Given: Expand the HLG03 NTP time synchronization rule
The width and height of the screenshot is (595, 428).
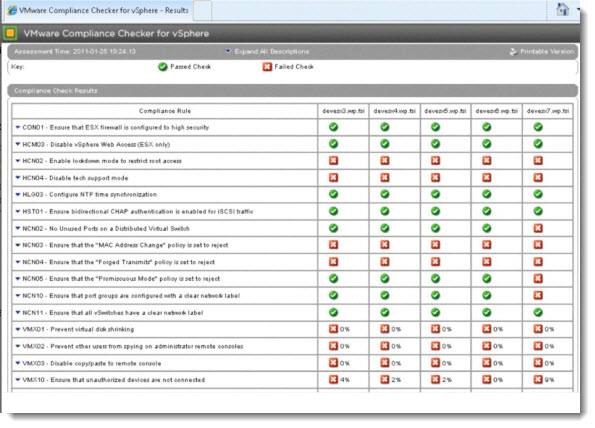Looking at the screenshot, I should (18, 194).
